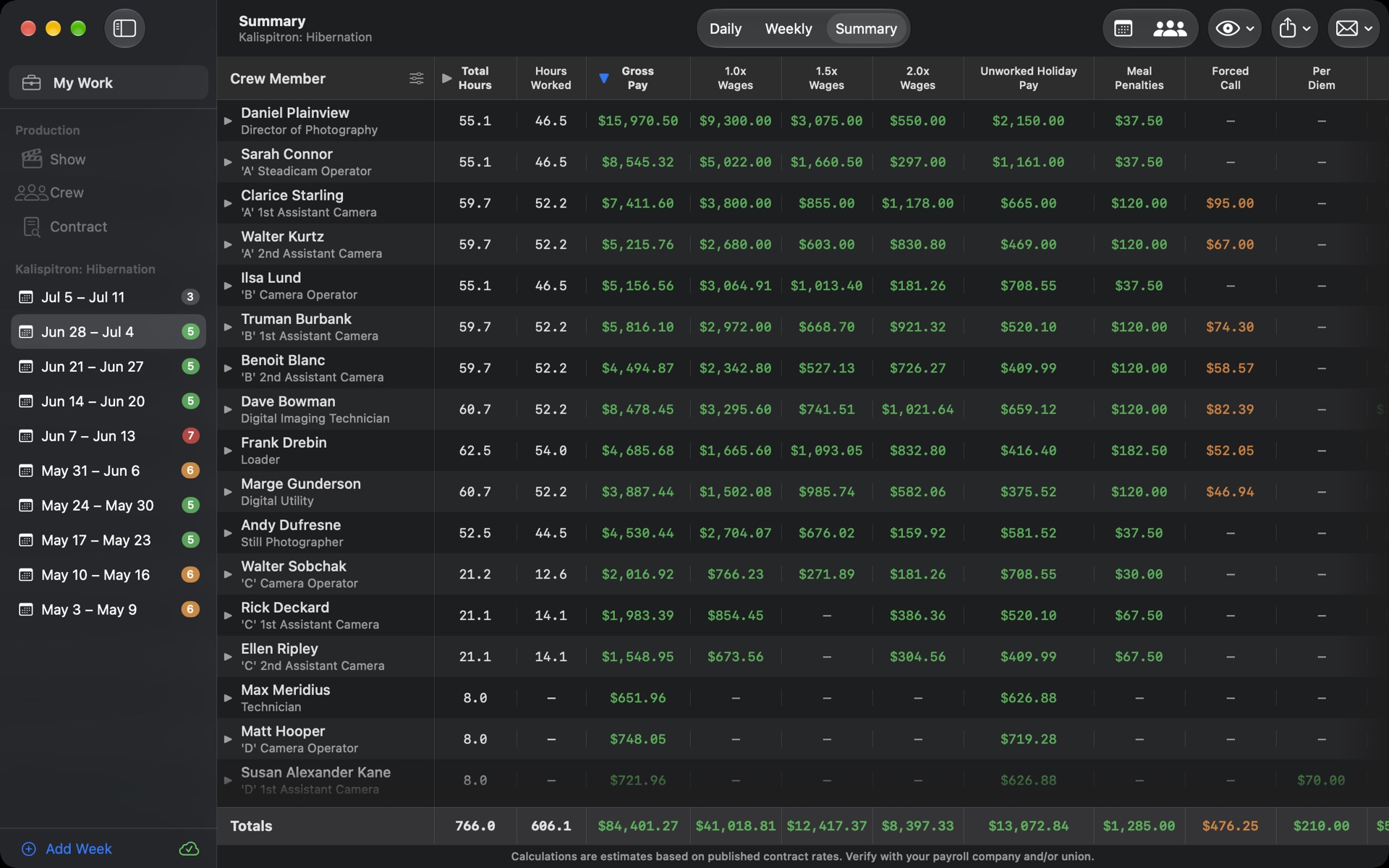Switch to the Weekly tab
The height and width of the screenshot is (868, 1389).
tap(788, 29)
